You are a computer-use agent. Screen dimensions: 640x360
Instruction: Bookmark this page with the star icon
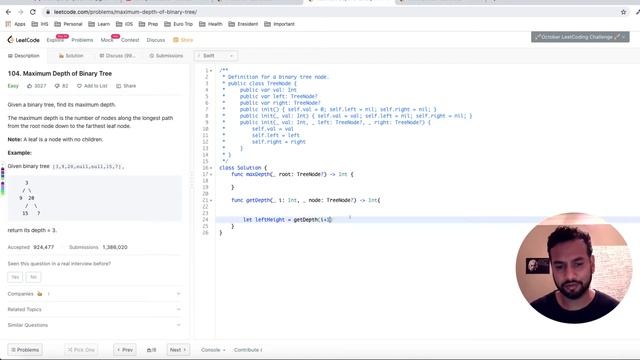[623, 12]
